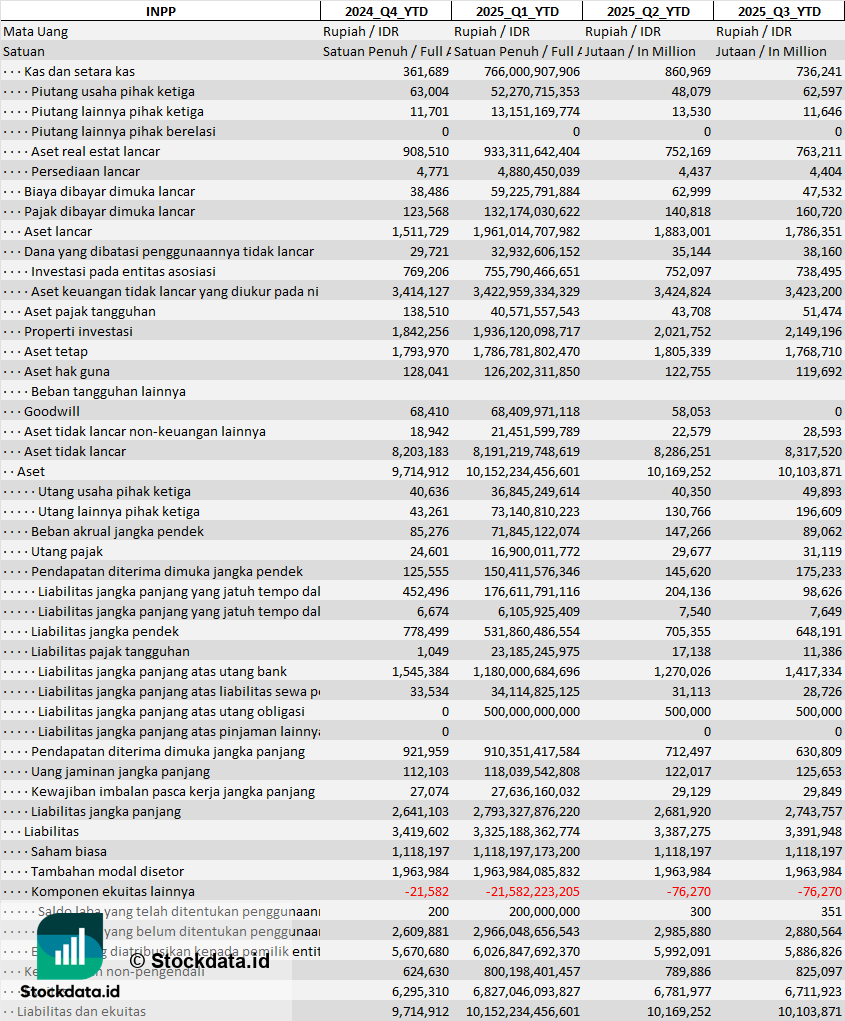Select the 2025_Q2_YTD column header
845x1021 pixels.
648,11
